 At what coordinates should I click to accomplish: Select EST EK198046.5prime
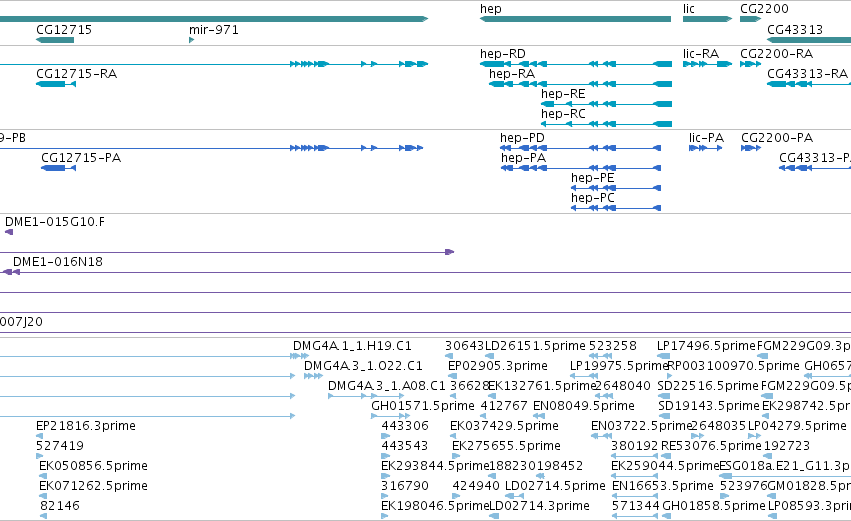[x=435, y=506]
